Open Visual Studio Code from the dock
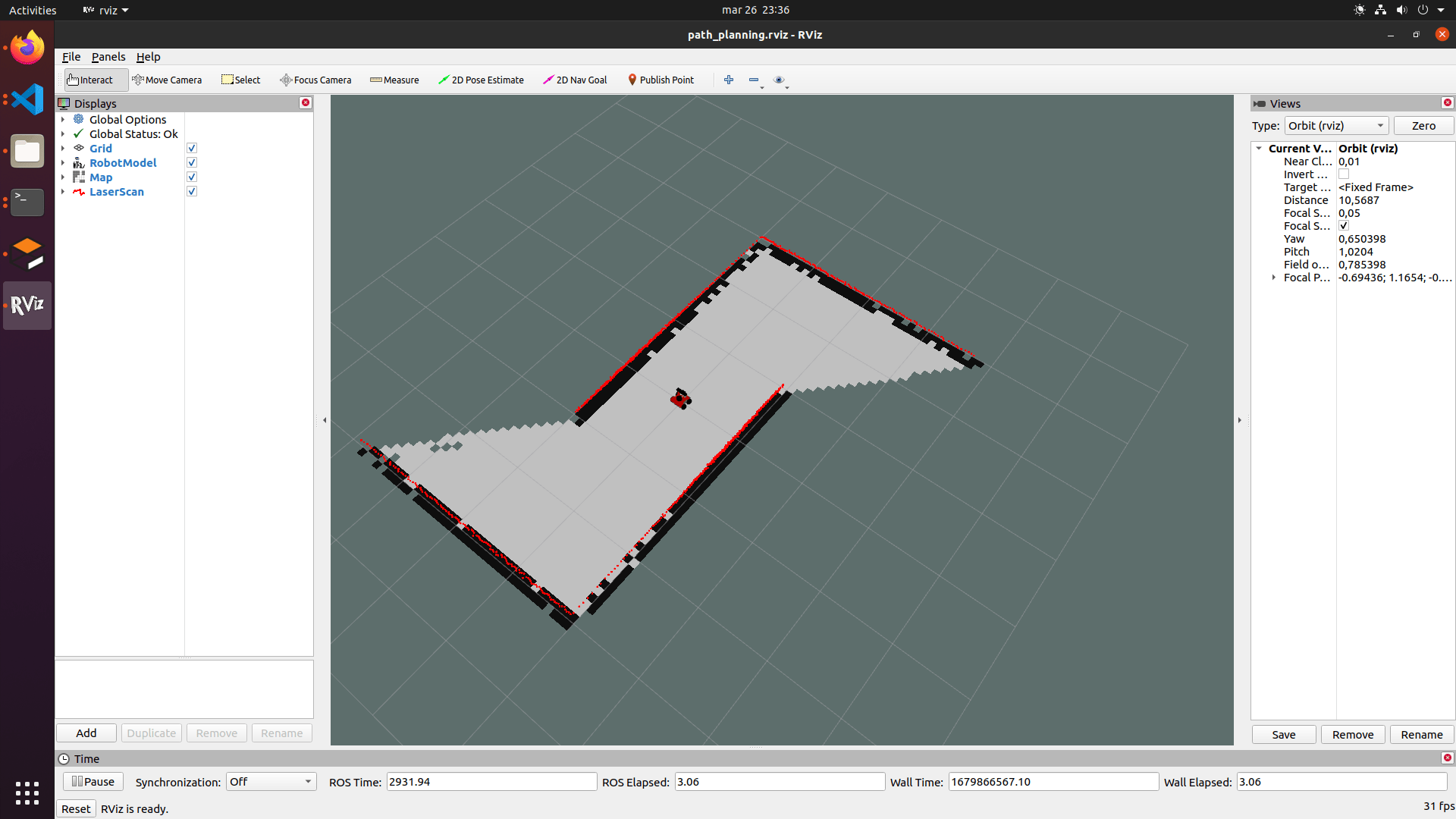The width and height of the screenshot is (1456, 819). tap(27, 99)
